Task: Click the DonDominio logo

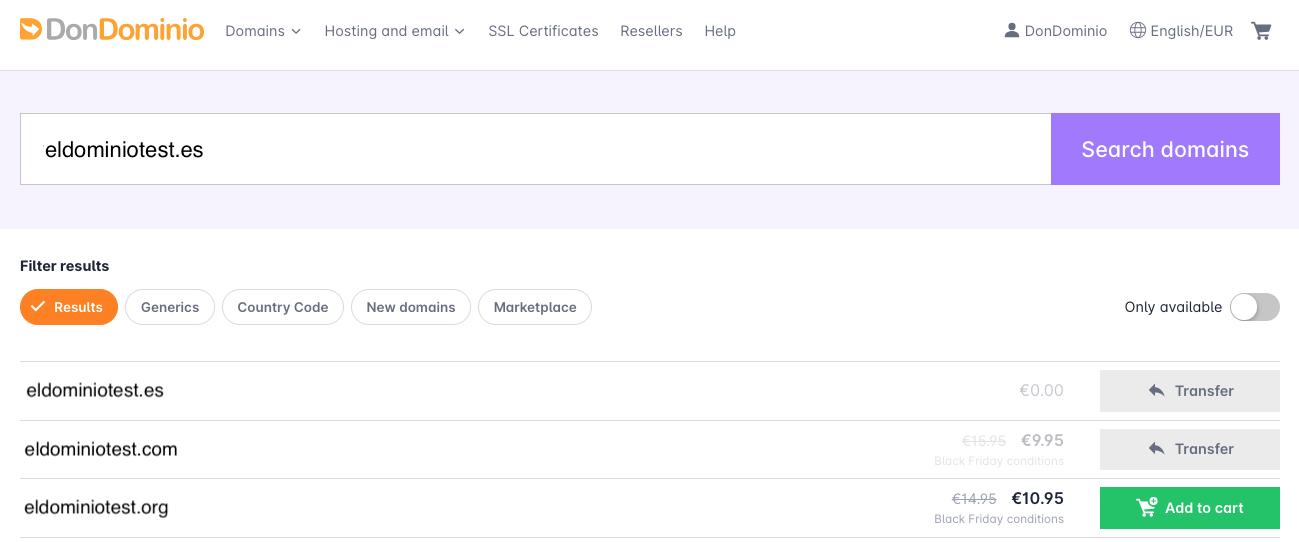Action: [x=111, y=30]
